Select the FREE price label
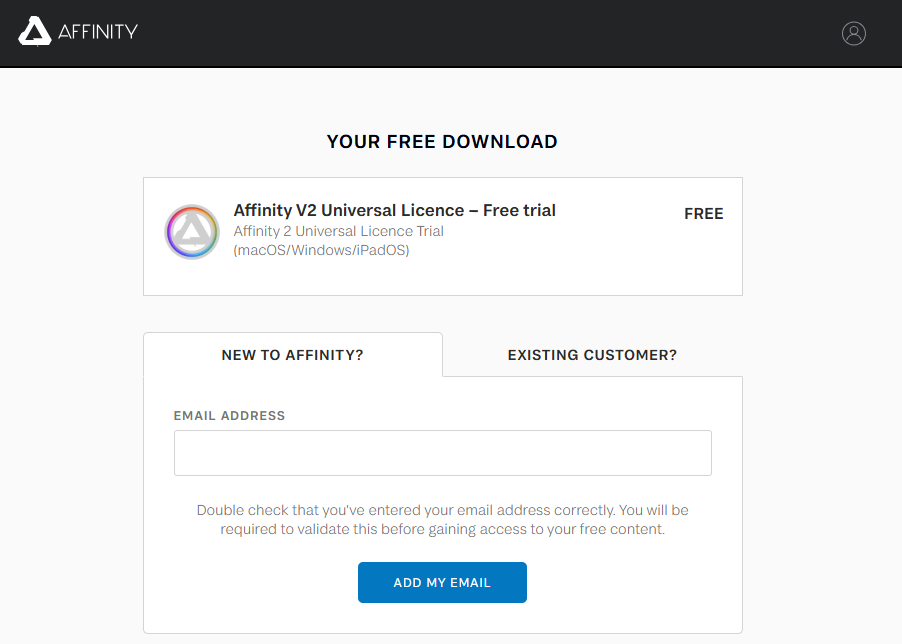Viewport: 902px width, 644px height. tap(703, 213)
